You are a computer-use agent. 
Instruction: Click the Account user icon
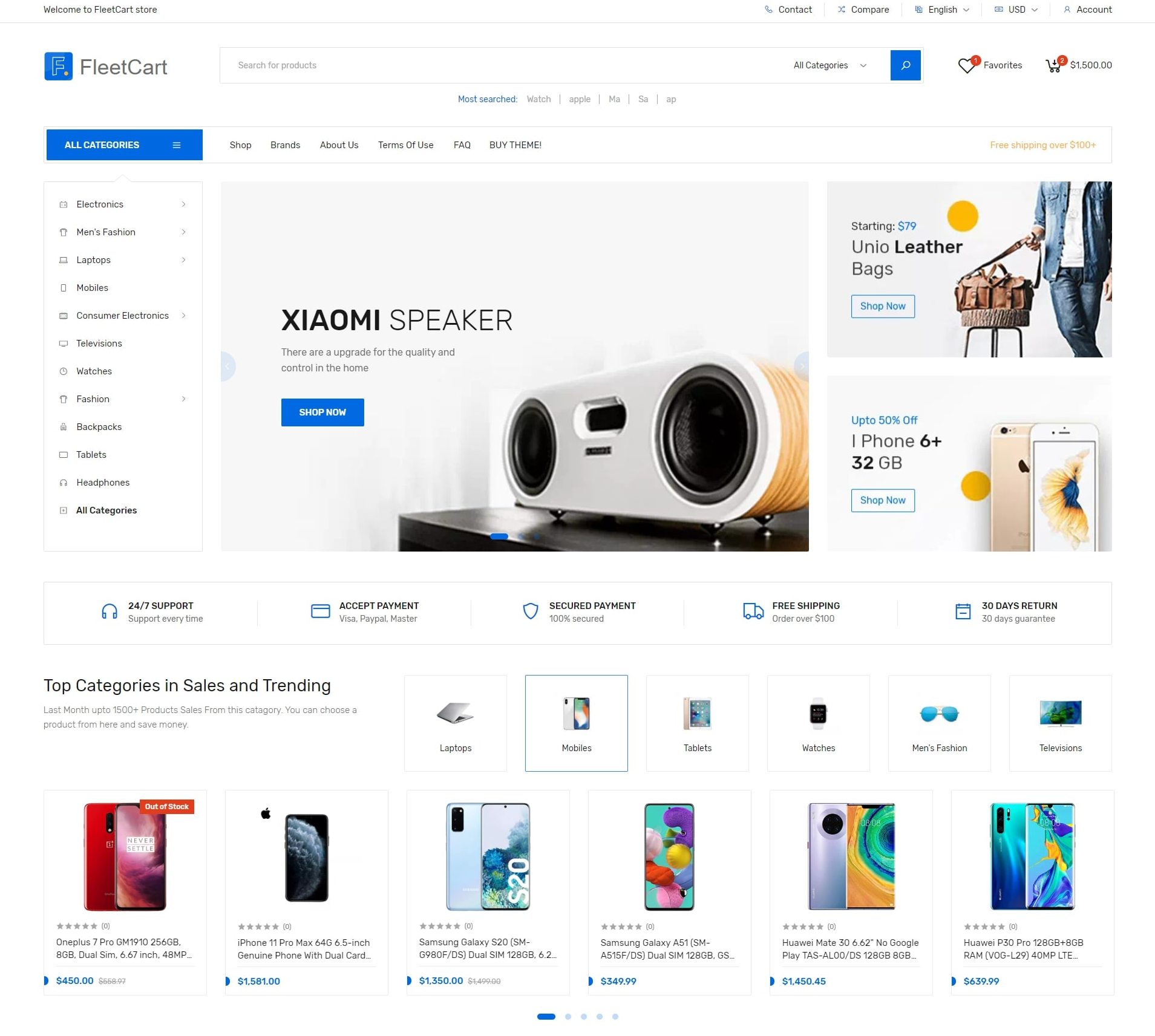(1067, 10)
